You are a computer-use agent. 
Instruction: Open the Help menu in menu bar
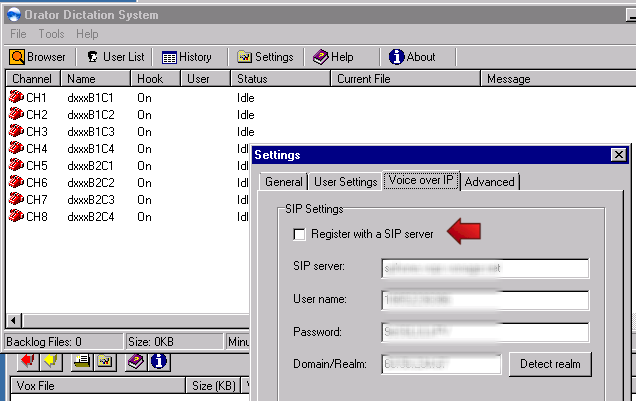coord(87,34)
